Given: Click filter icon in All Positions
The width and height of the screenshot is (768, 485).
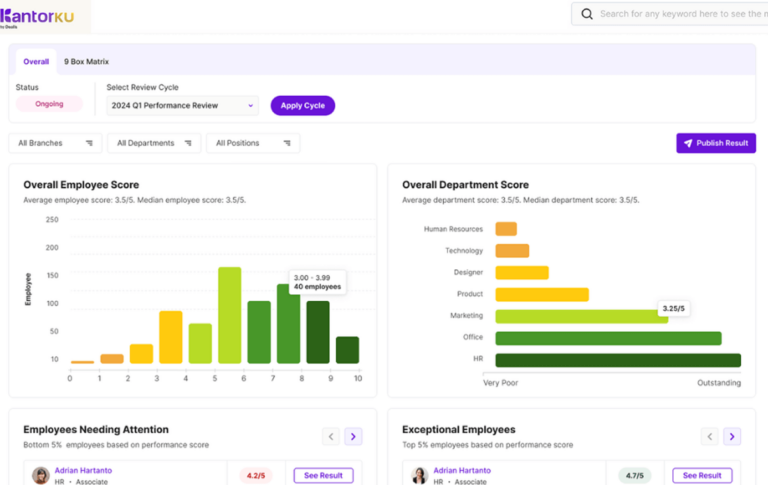Looking at the screenshot, I should 287,143.
